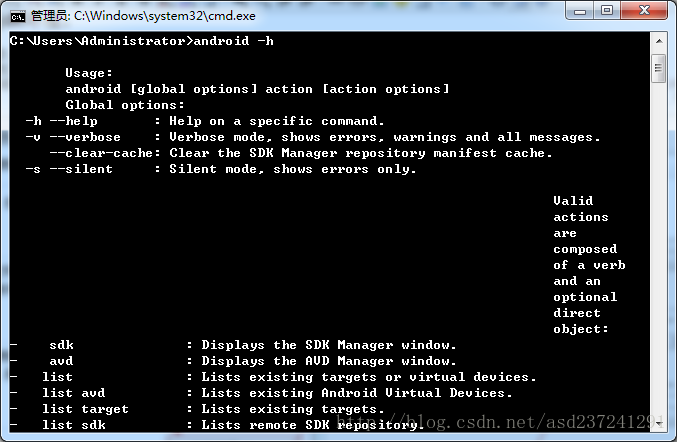677x442 pixels.
Task: Click the 'list target' action line
Action: pyautogui.click(x=197, y=409)
